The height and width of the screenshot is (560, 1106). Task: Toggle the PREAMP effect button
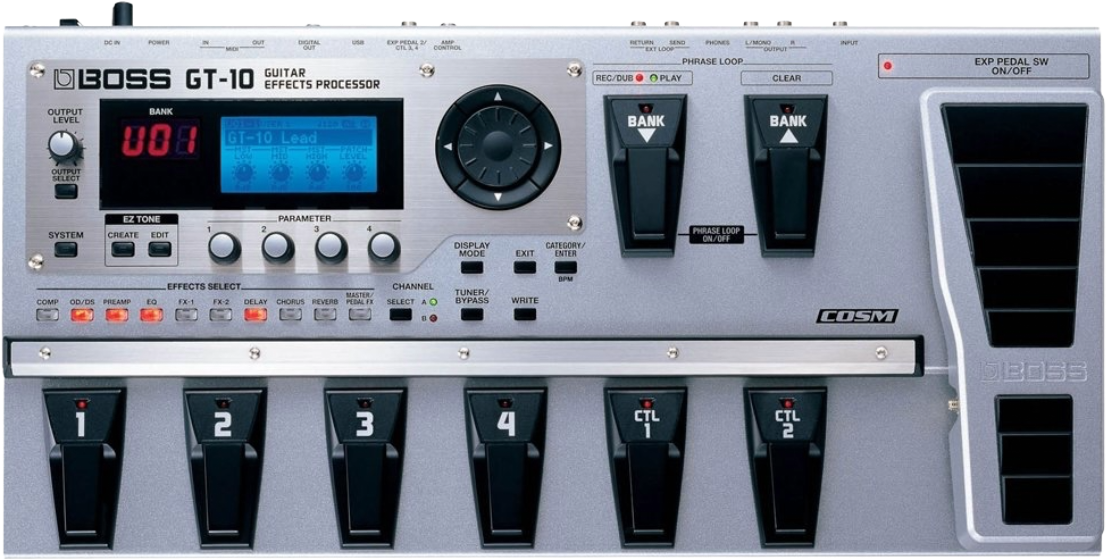pyautogui.click(x=117, y=315)
